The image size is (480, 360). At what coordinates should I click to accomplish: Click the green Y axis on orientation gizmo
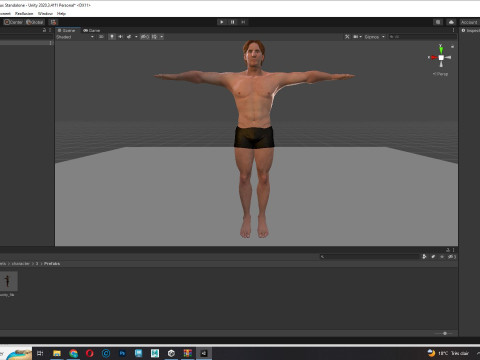[x=441, y=49]
